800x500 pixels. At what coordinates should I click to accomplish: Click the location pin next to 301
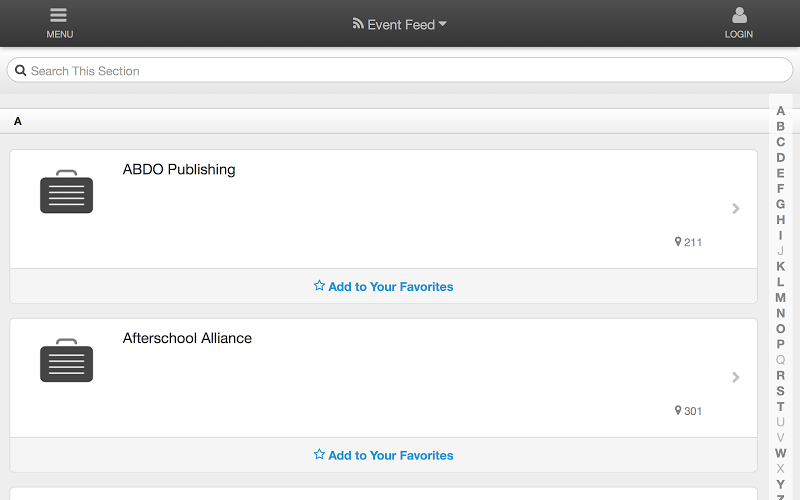(678, 411)
